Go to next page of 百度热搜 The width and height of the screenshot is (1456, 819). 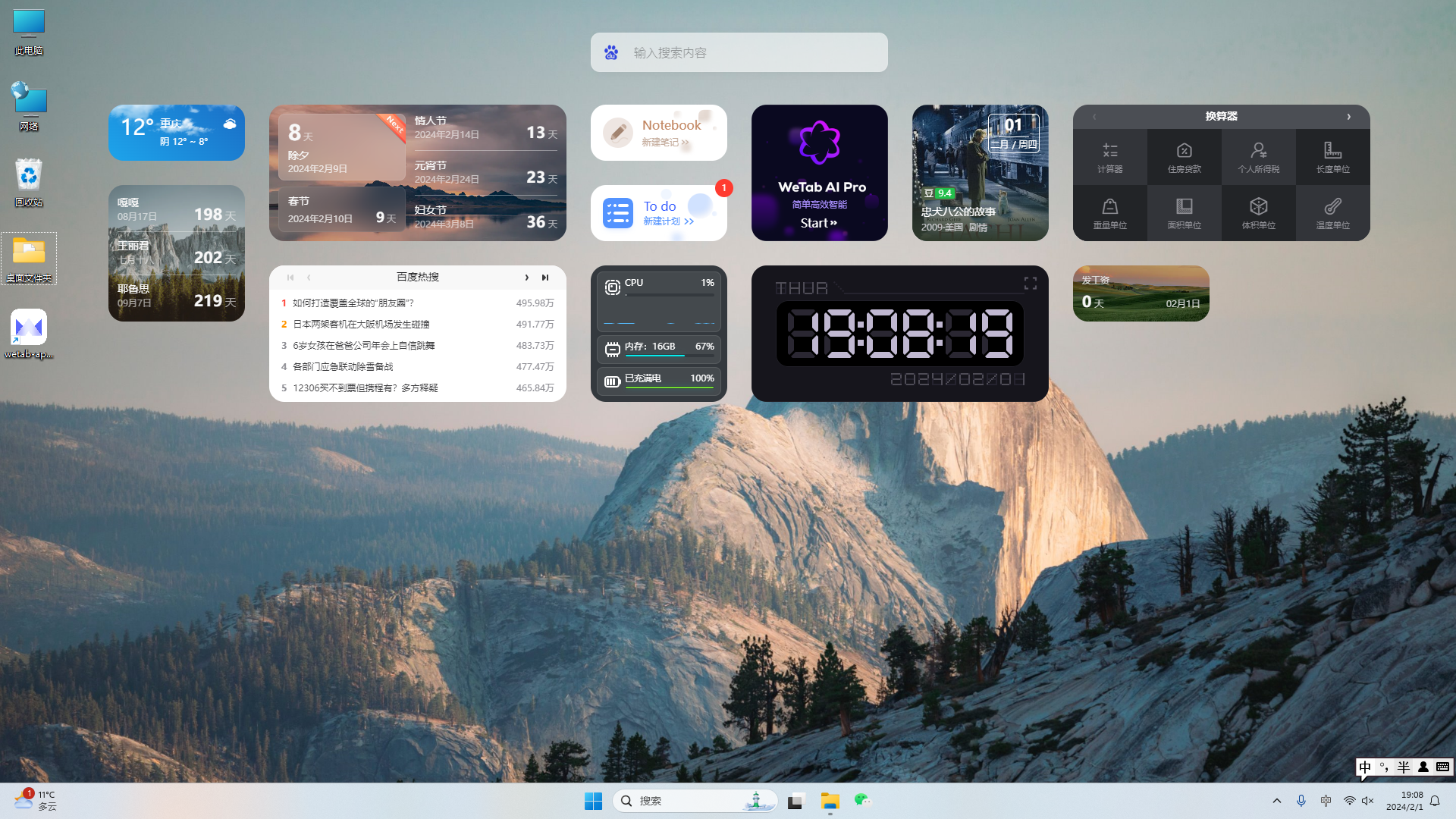point(526,278)
